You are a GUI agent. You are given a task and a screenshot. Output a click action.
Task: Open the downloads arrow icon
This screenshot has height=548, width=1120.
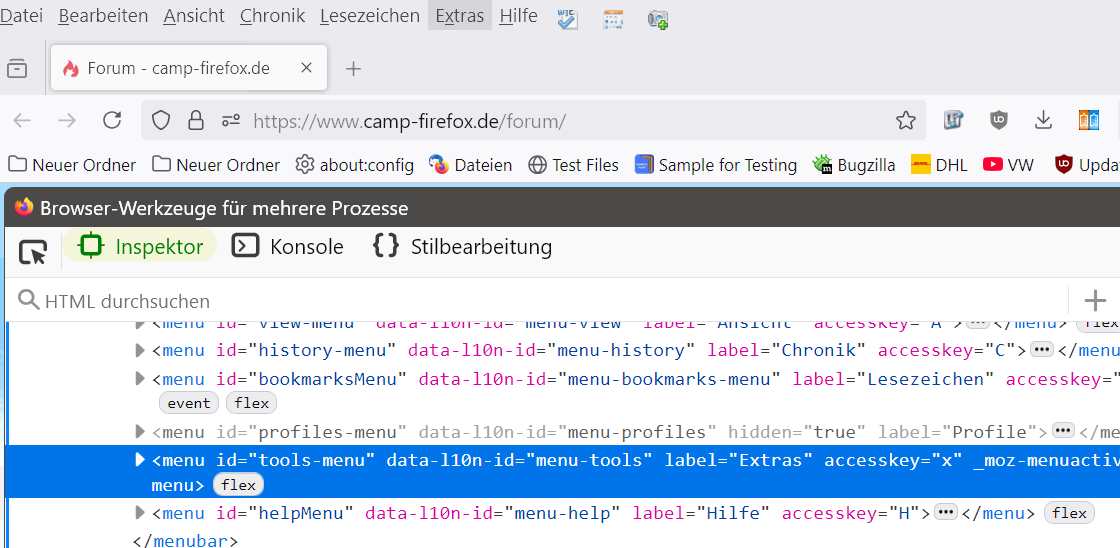tap(1043, 121)
